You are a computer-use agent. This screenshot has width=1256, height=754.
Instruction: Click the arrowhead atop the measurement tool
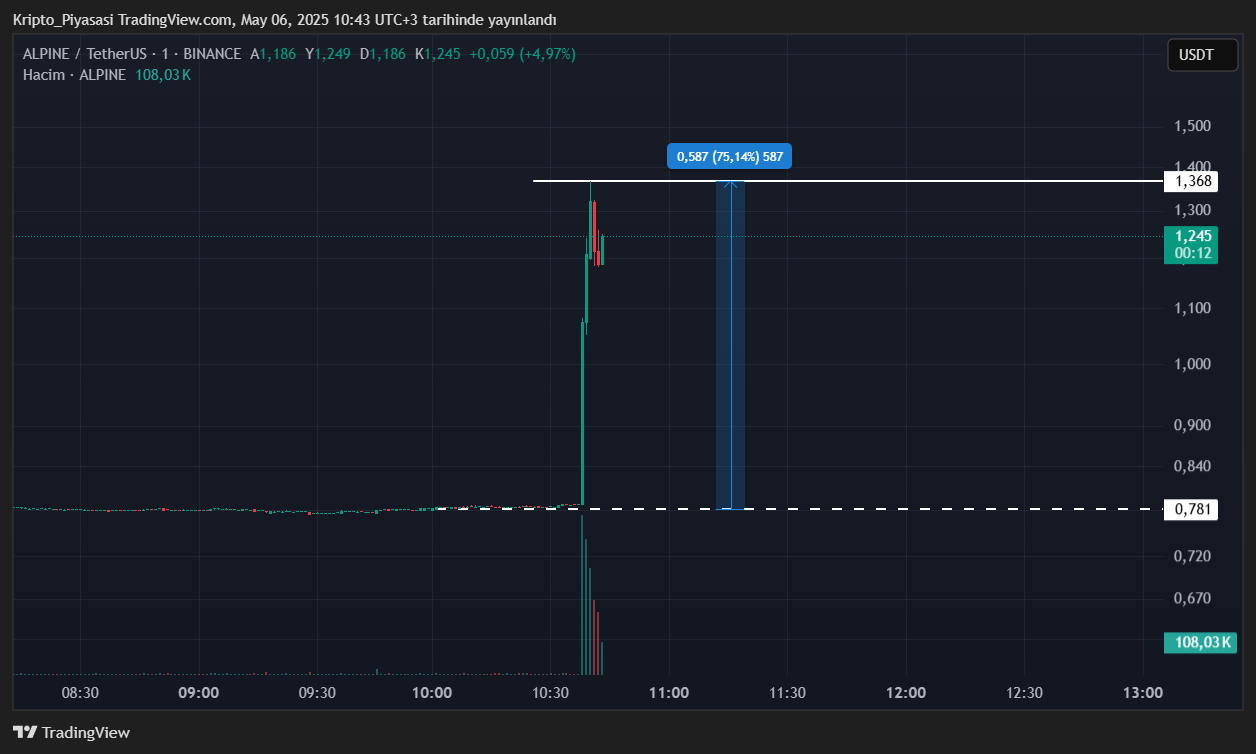tap(731, 184)
